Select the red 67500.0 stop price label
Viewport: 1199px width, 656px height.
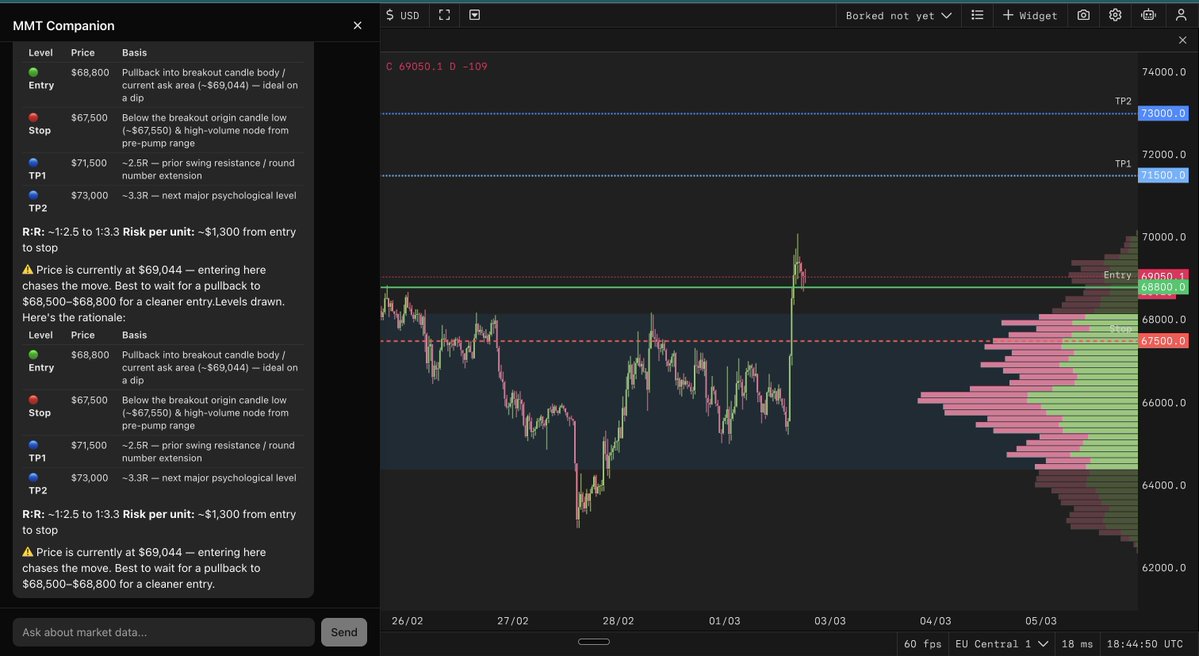(1163, 341)
